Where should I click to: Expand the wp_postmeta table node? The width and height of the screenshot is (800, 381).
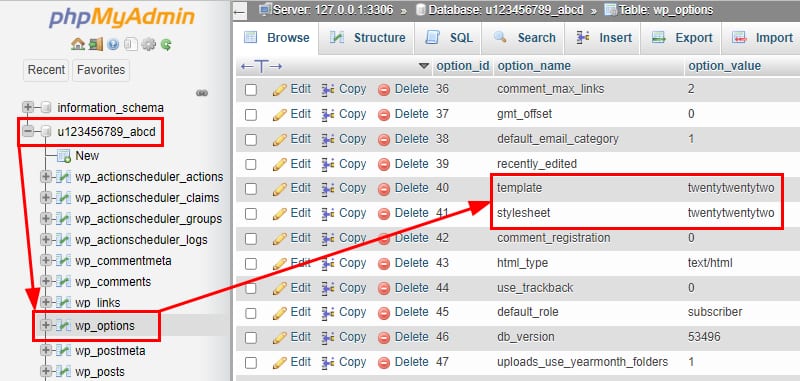point(46,350)
